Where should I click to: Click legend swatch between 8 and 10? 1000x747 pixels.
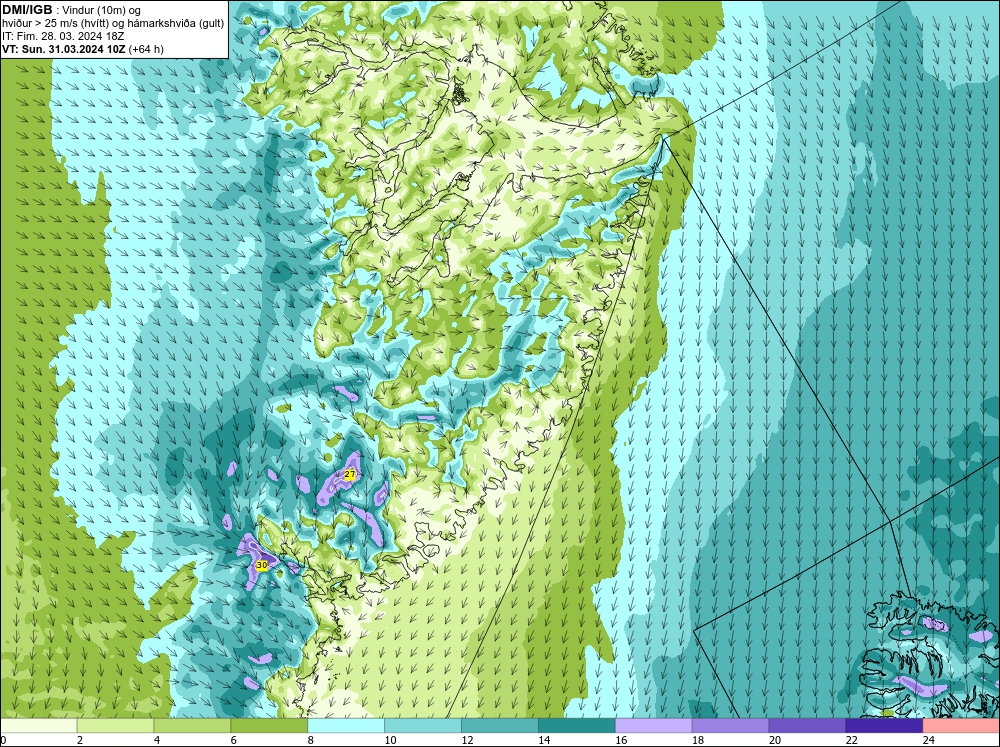[x=346, y=726]
